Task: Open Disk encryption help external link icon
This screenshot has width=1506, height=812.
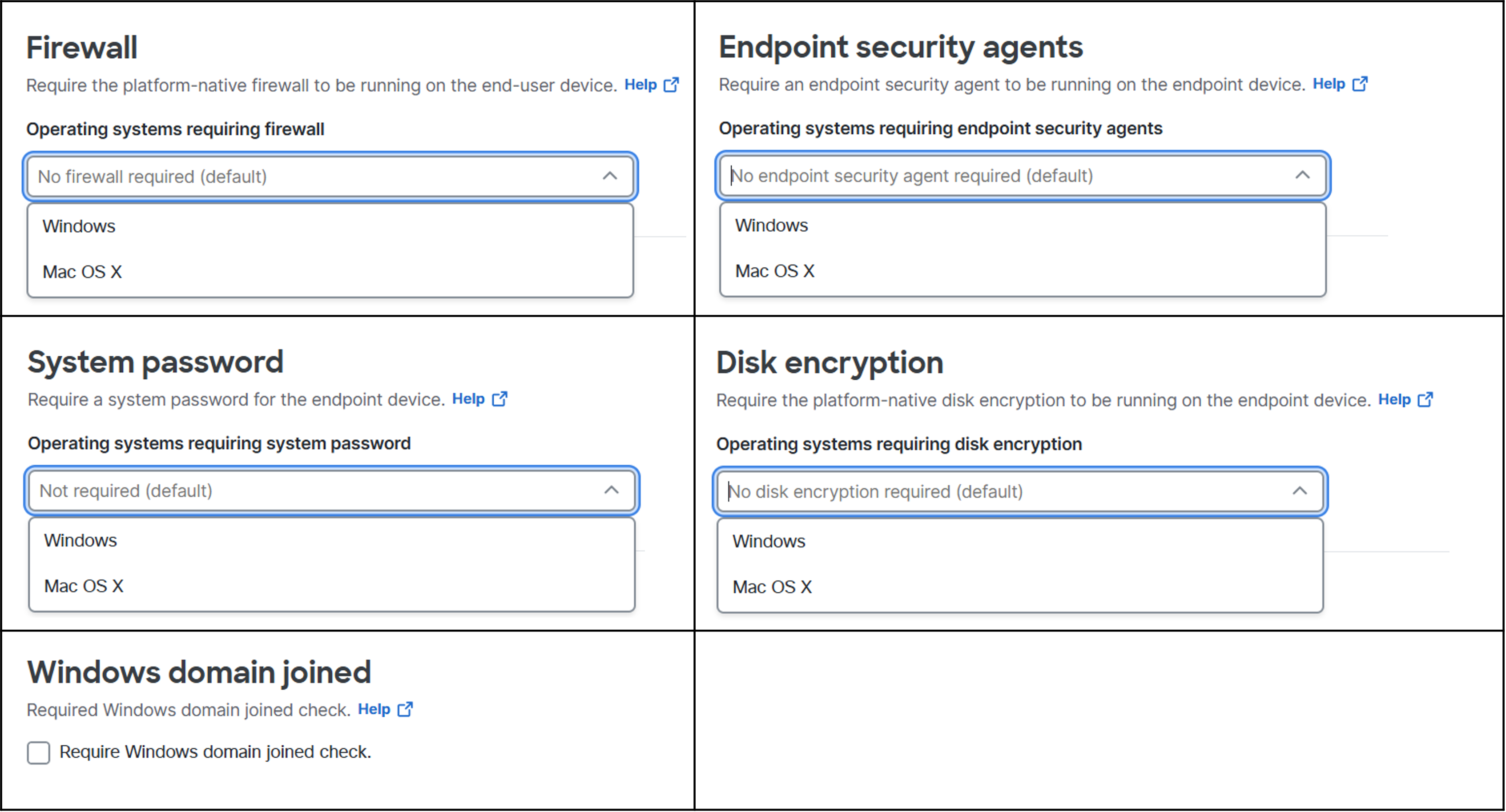Action: coord(1425,400)
